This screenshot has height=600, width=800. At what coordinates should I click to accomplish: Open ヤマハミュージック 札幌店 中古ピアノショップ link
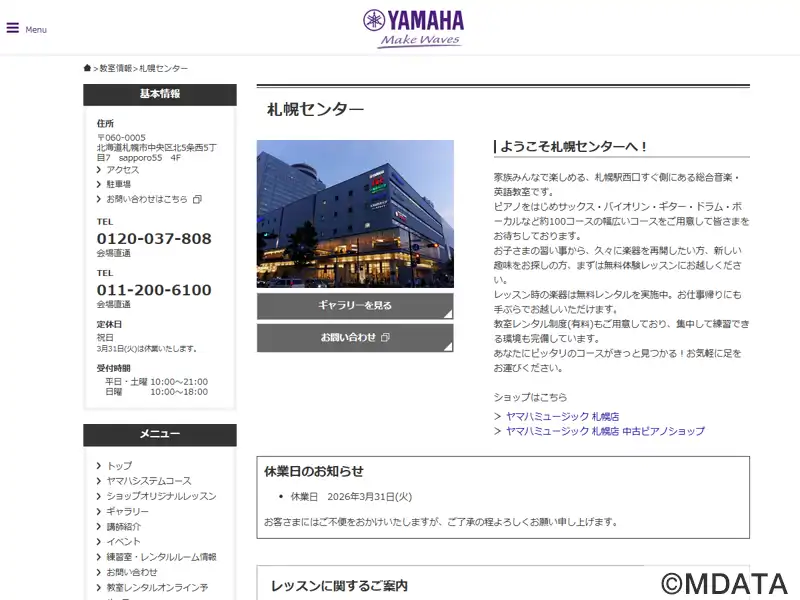coord(605,431)
